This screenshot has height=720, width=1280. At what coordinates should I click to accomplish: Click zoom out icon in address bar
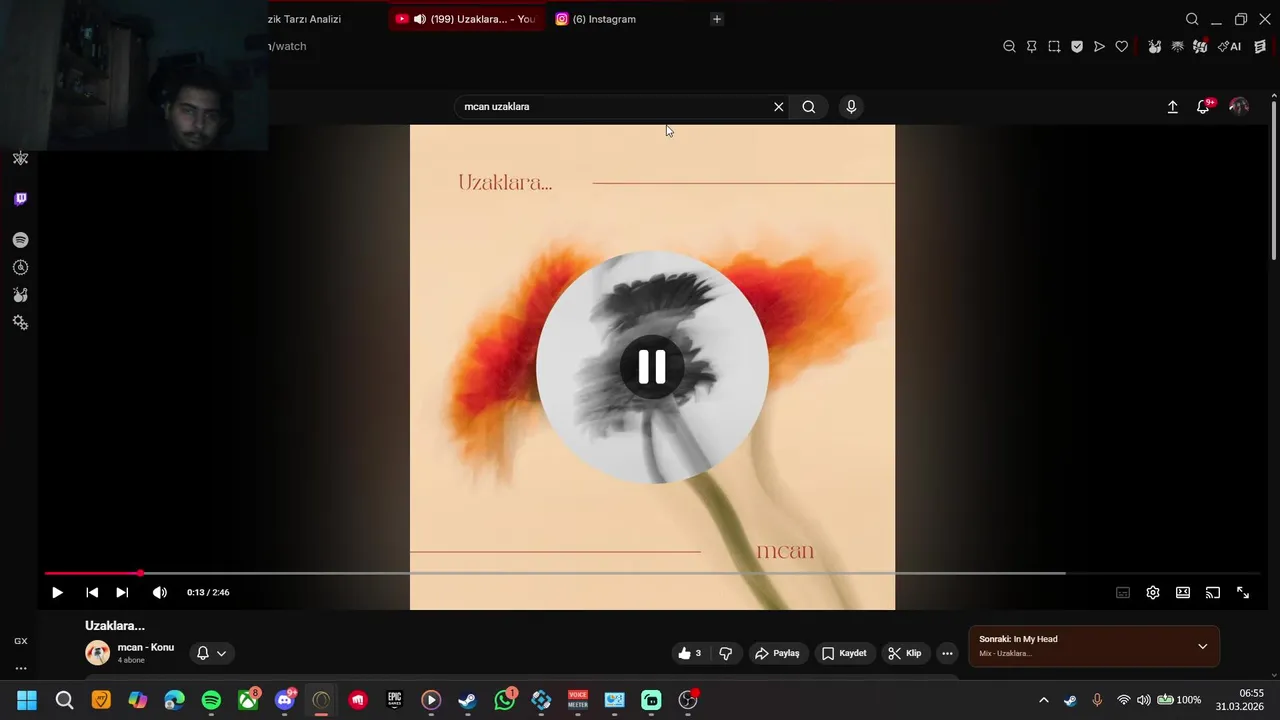coord(1009,46)
